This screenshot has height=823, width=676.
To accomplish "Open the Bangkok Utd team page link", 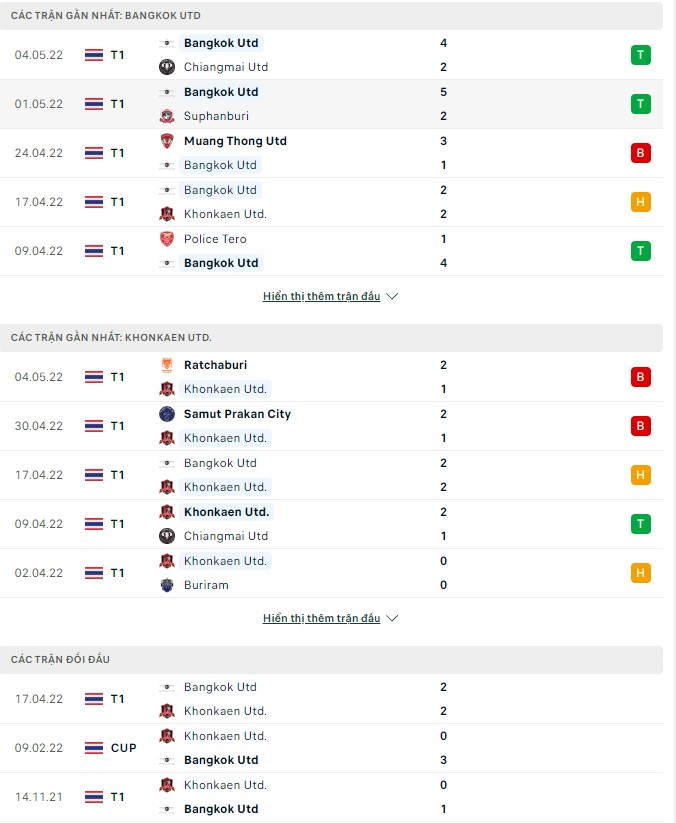I will pos(218,43).
